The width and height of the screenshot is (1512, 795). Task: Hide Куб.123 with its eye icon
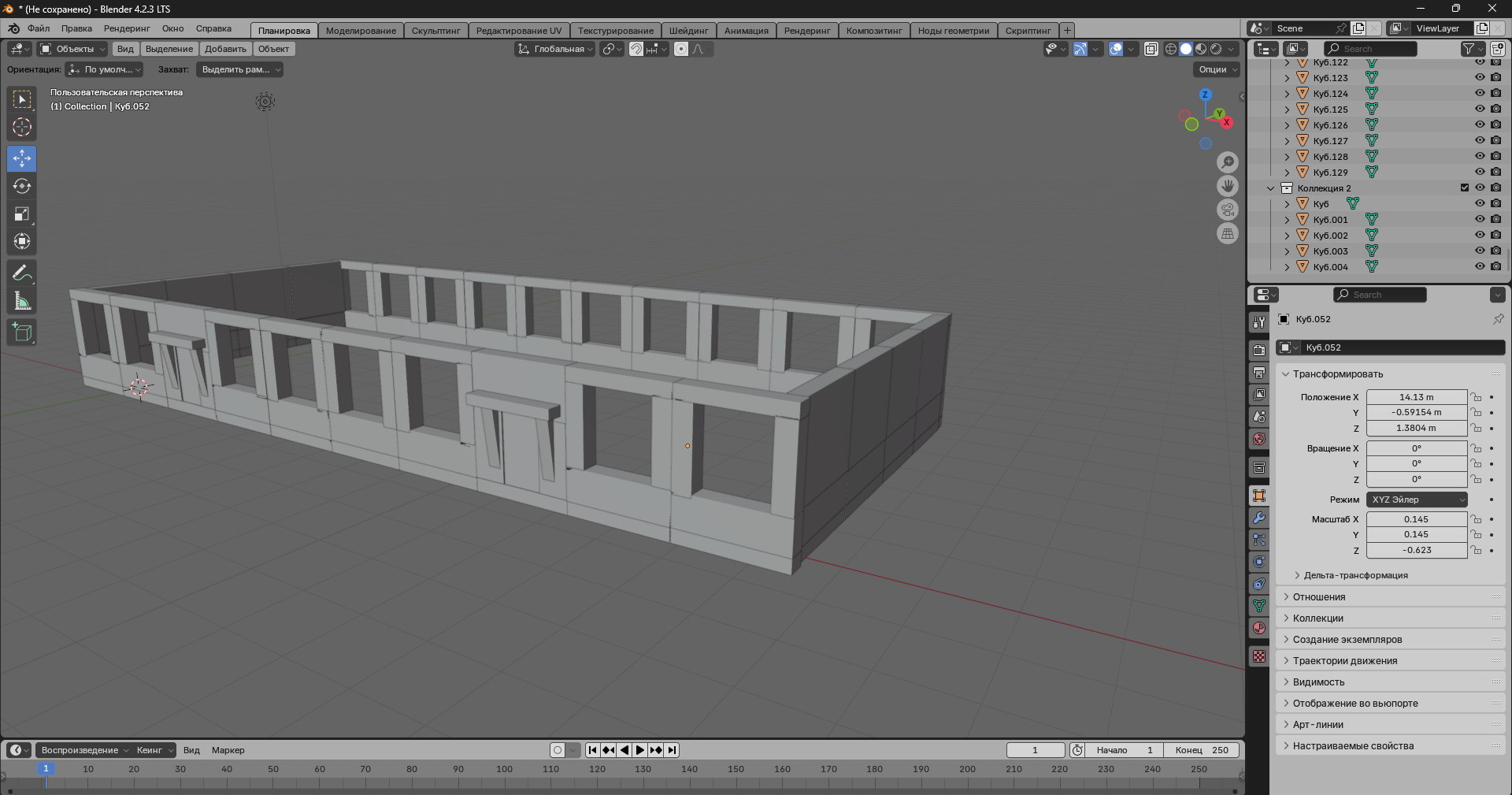point(1480,77)
